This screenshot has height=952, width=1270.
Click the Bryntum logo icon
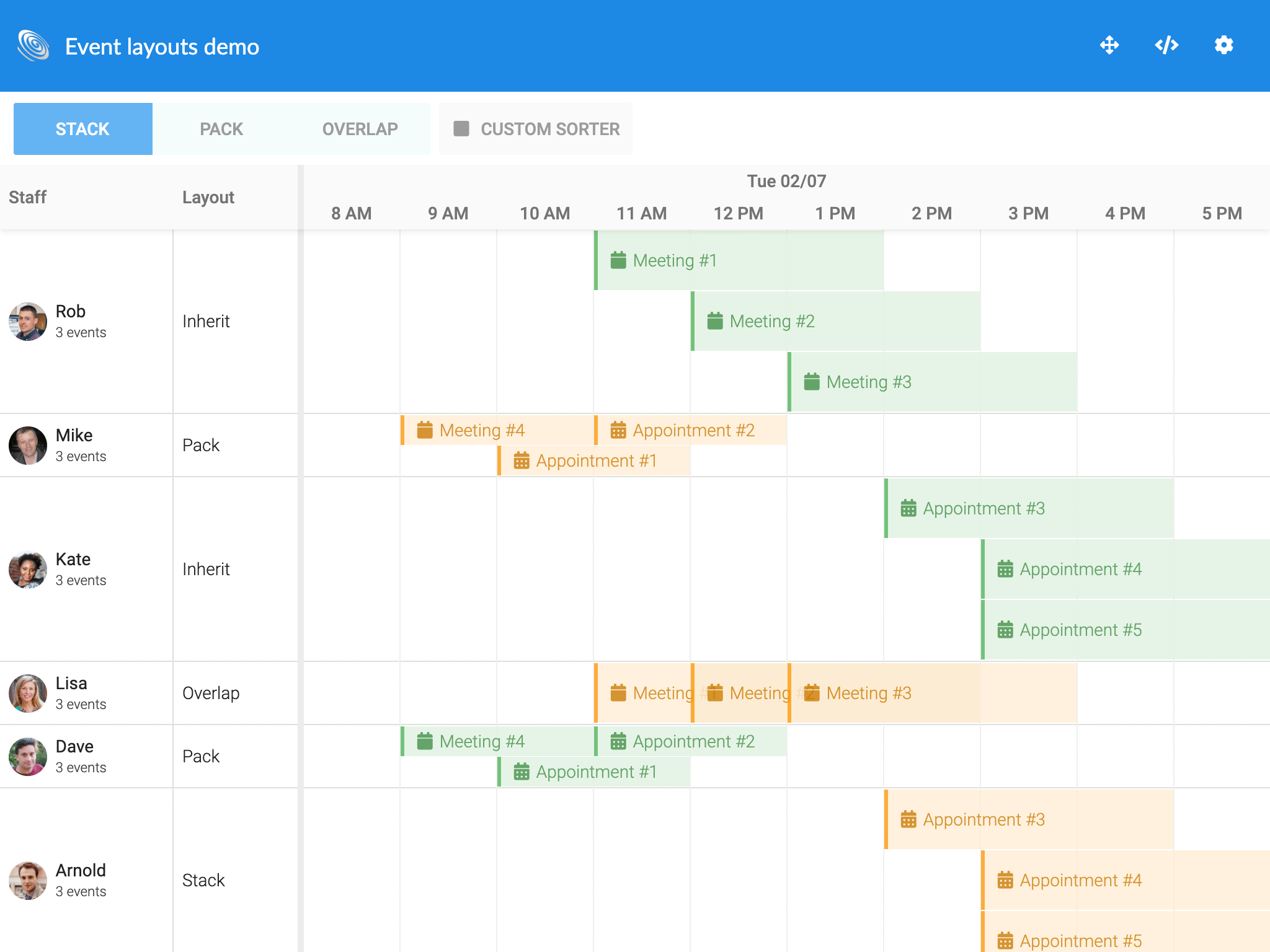(33, 46)
